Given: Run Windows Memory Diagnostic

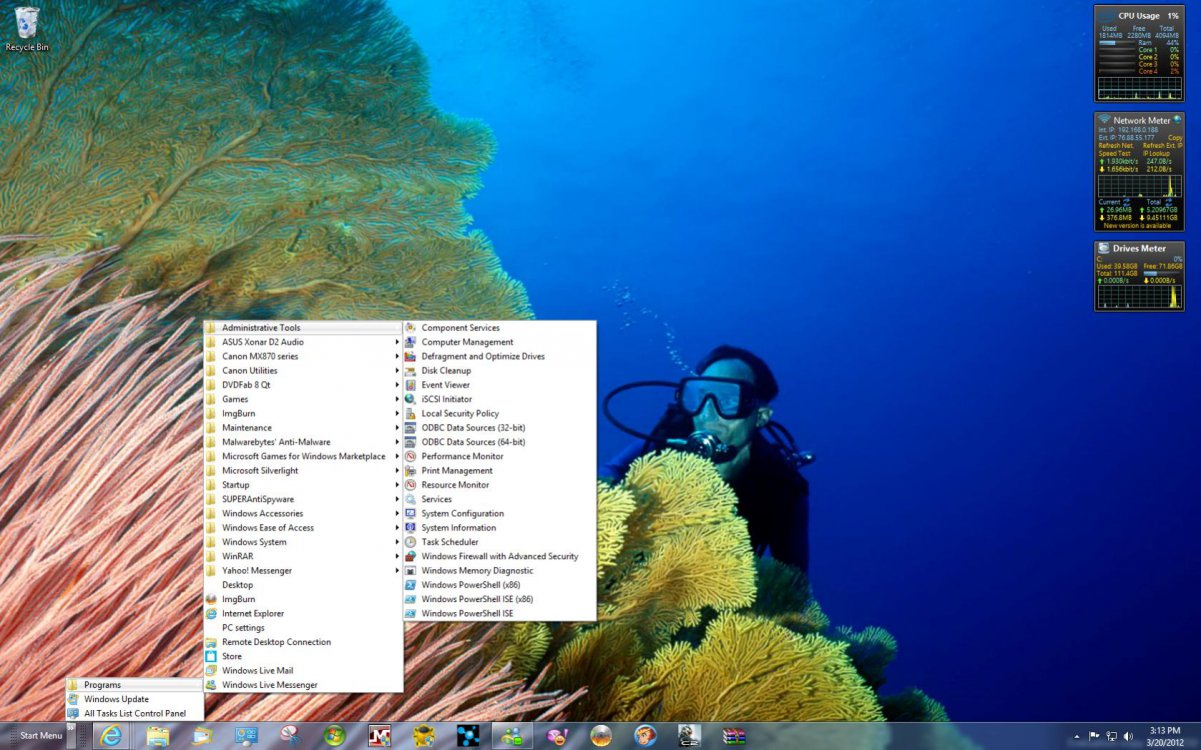Looking at the screenshot, I should [x=499, y=571].
